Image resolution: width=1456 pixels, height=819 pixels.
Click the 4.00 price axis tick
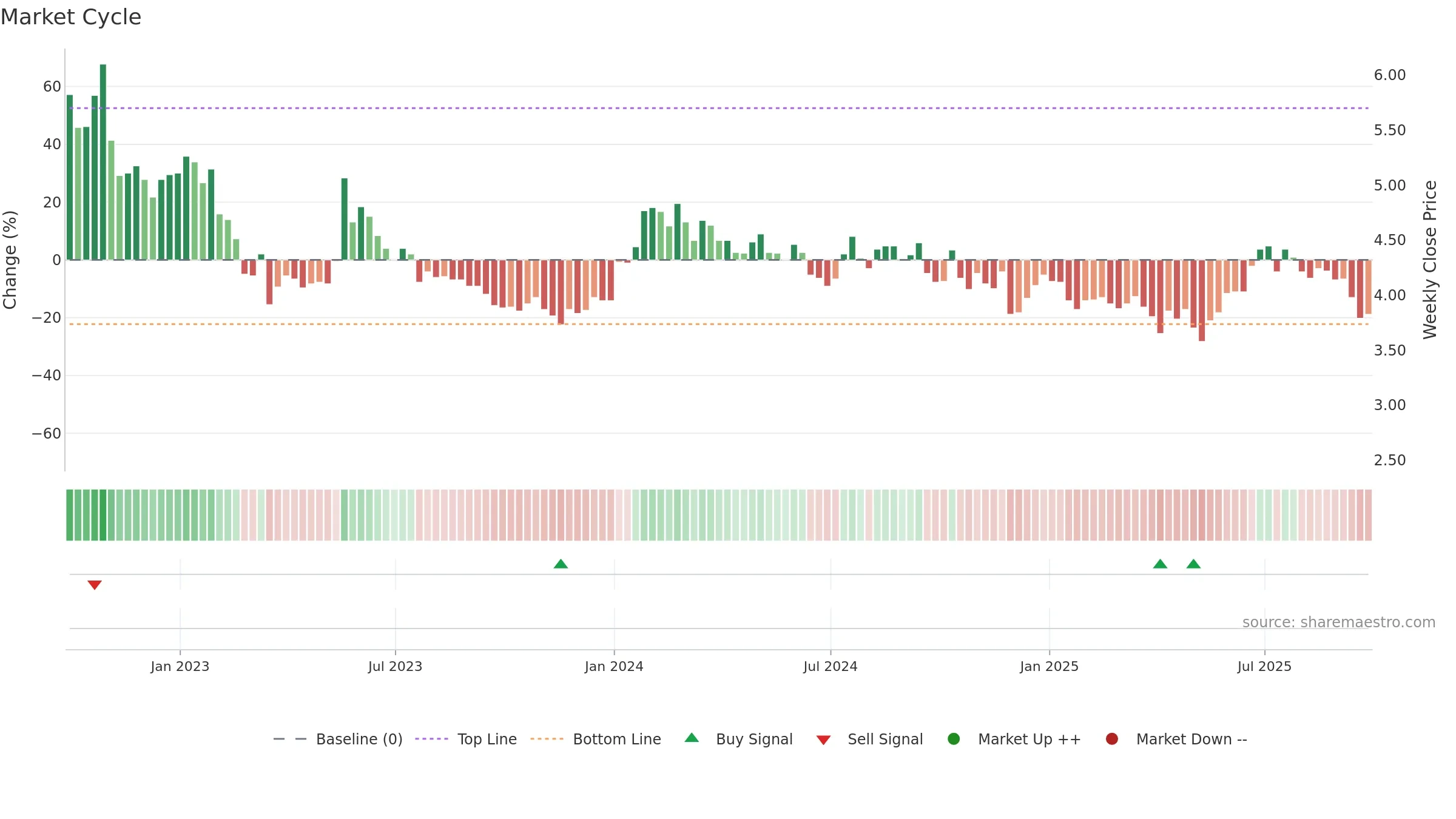point(1390,295)
